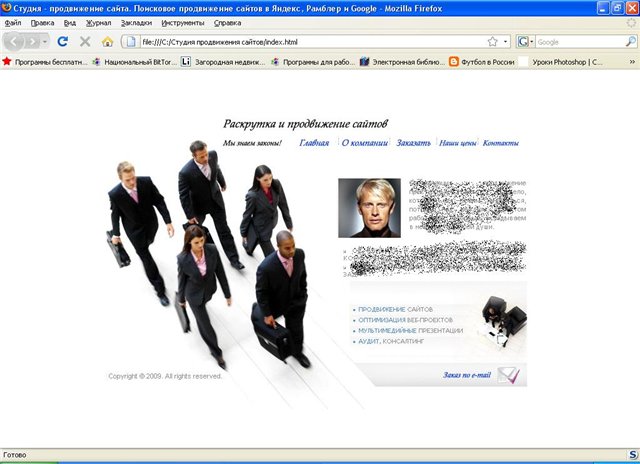Open the Вид menu
640x464 pixels.
point(70,23)
